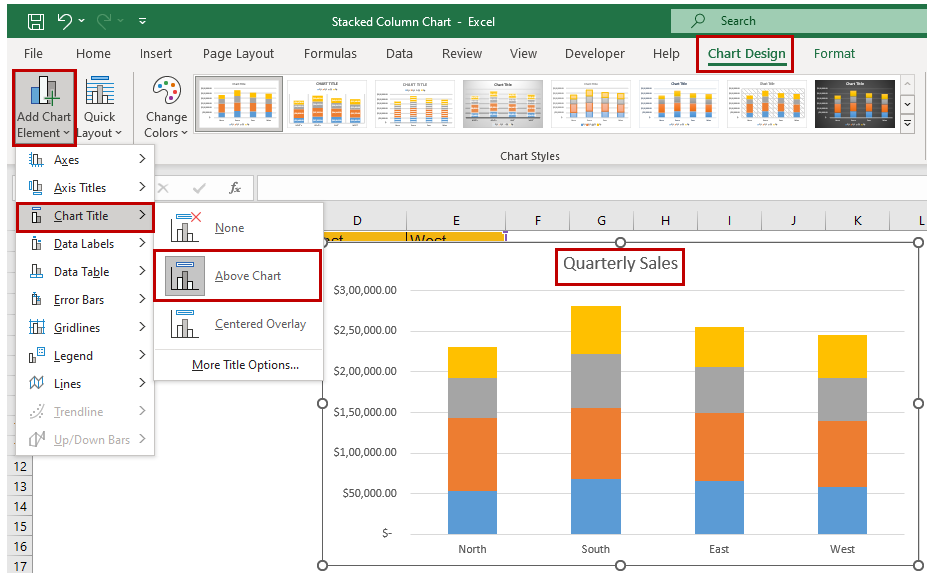The image size is (932, 578).
Task: Open the Legend submenu
Action: pyautogui.click(x=85, y=356)
